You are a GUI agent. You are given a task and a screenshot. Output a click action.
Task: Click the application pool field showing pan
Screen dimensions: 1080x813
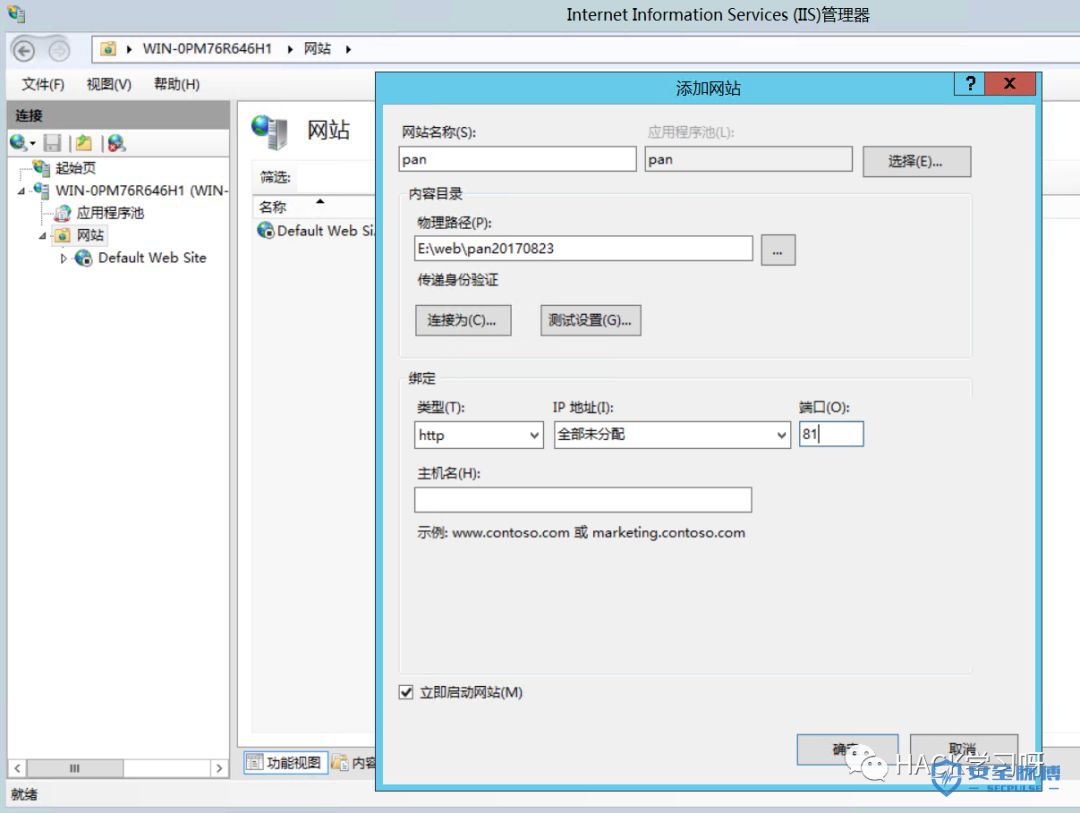coord(749,159)
